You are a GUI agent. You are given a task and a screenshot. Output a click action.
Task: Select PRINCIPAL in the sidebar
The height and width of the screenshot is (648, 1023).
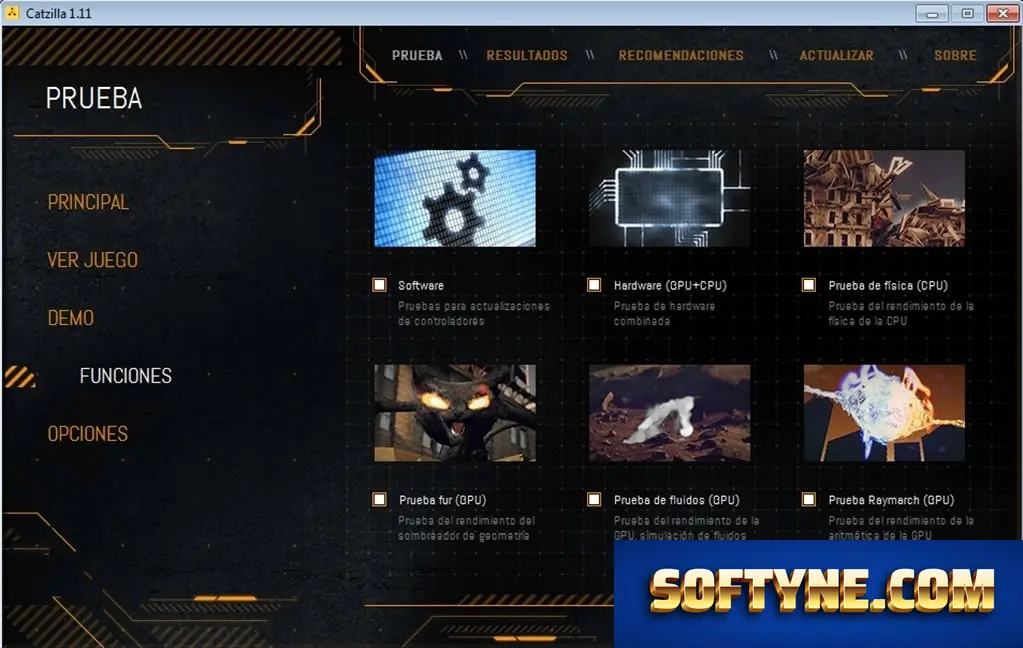click(x=88, y=202)
